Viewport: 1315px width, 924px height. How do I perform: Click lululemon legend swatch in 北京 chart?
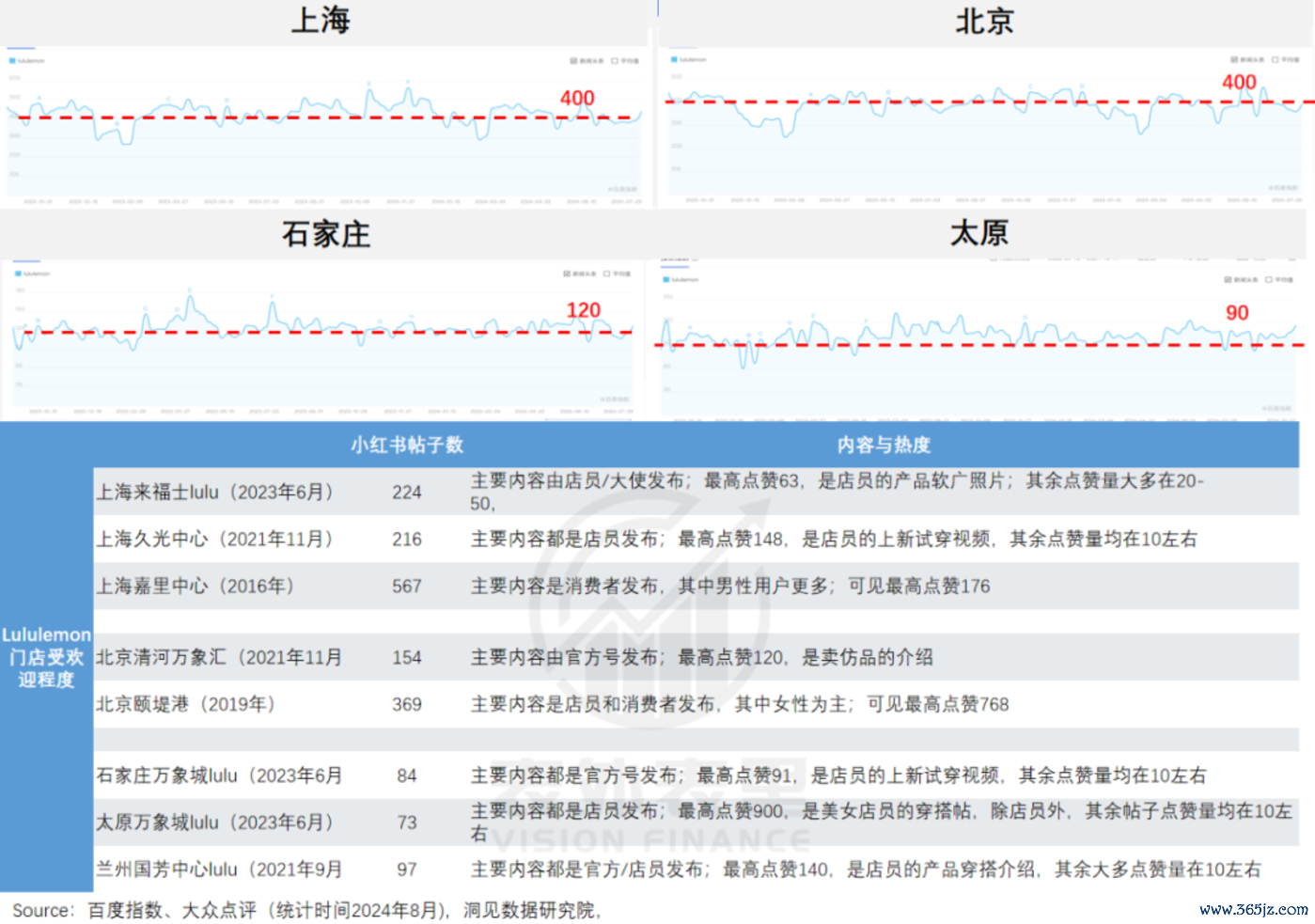674,60
